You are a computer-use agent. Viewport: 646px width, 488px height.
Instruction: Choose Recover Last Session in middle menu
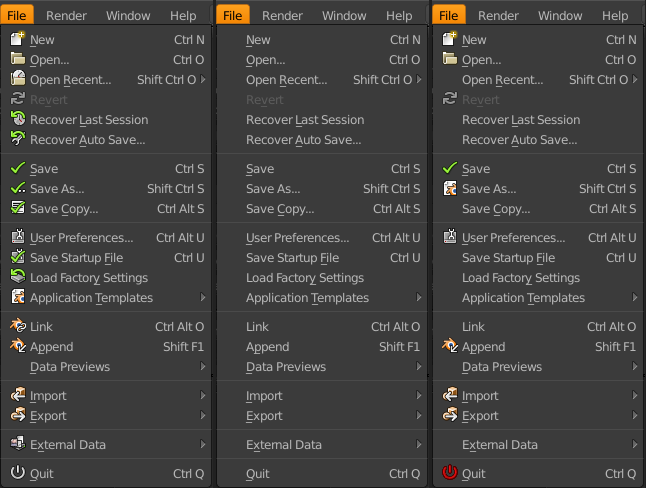click(322, 120)
